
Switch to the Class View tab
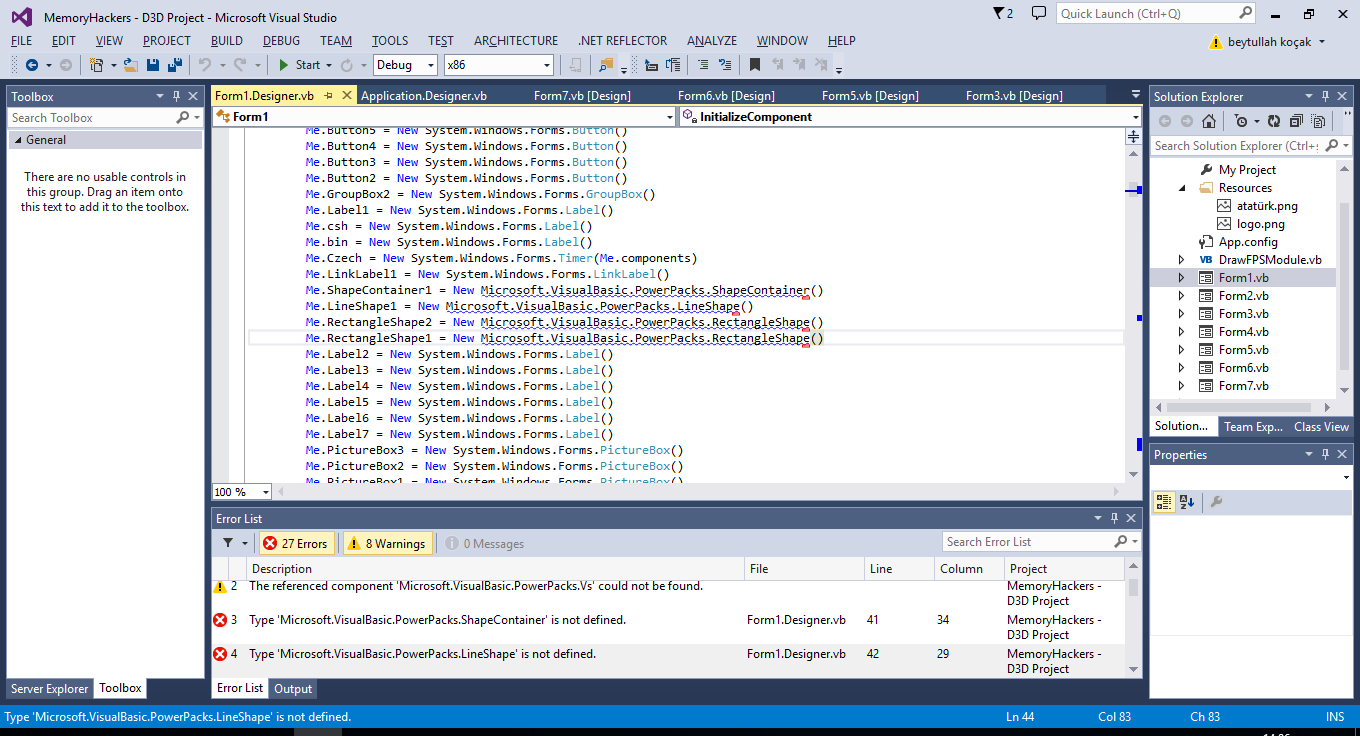(1321, 427)
